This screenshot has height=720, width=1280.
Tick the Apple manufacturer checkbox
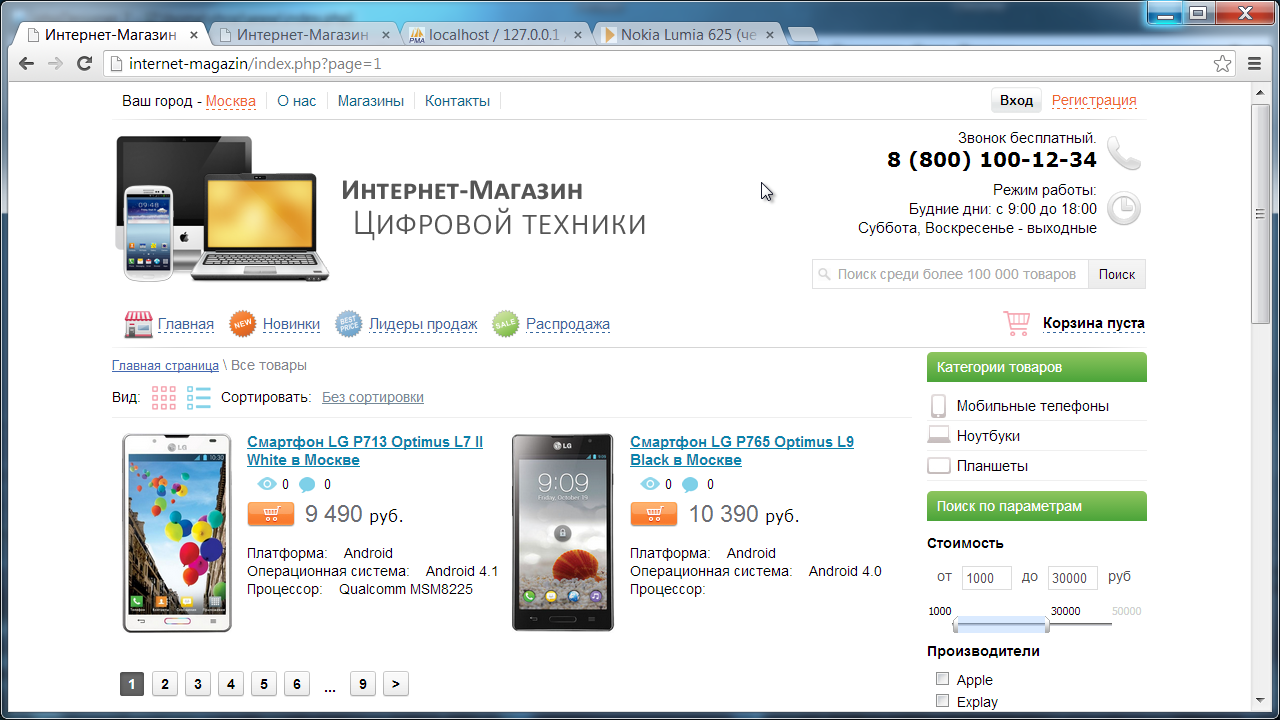tap(942, 679)
